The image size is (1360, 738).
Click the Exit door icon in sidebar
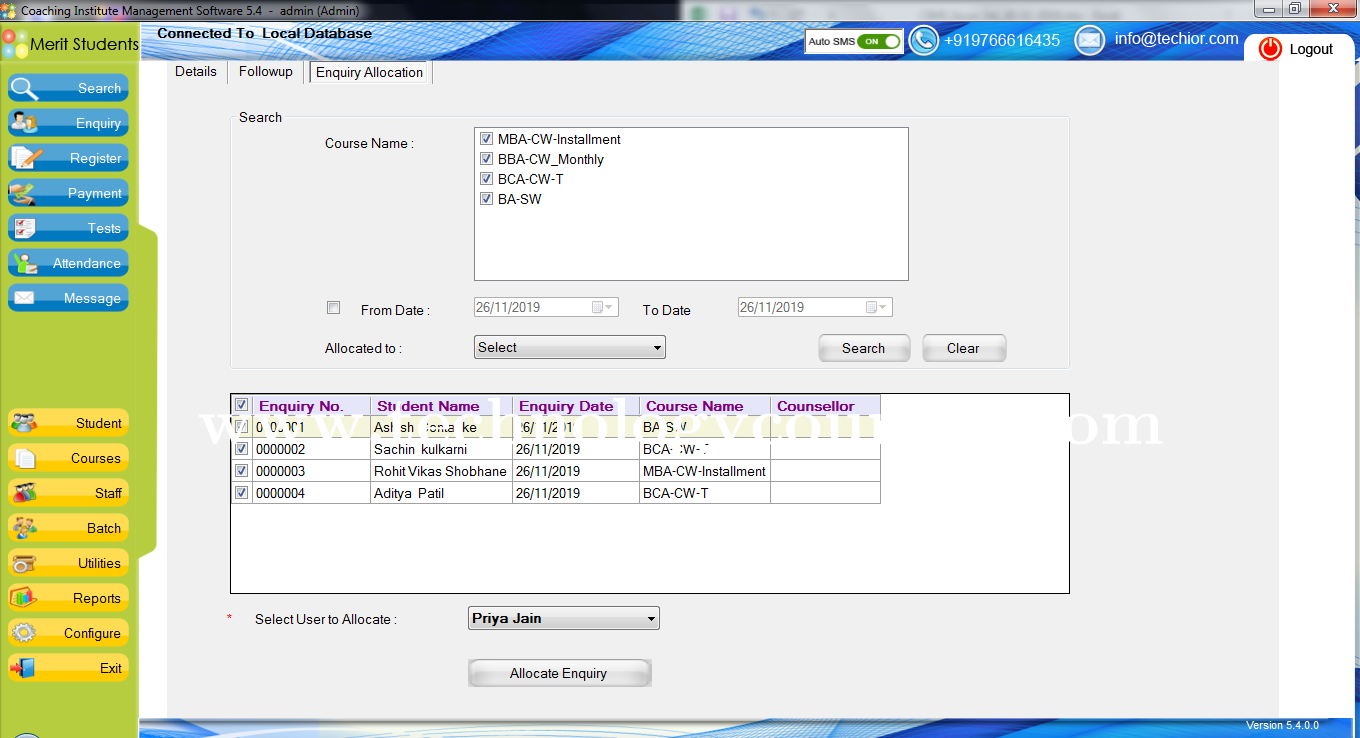pos(24,668)
